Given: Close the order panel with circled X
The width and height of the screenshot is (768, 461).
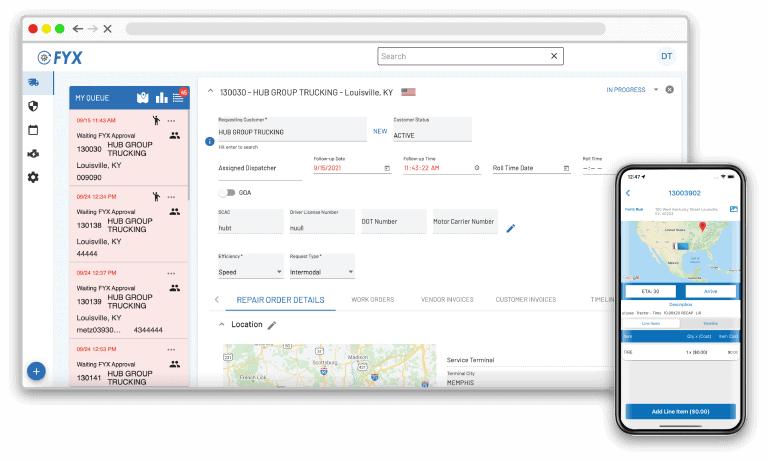Looking at the screenshot, I should [670, 90].
